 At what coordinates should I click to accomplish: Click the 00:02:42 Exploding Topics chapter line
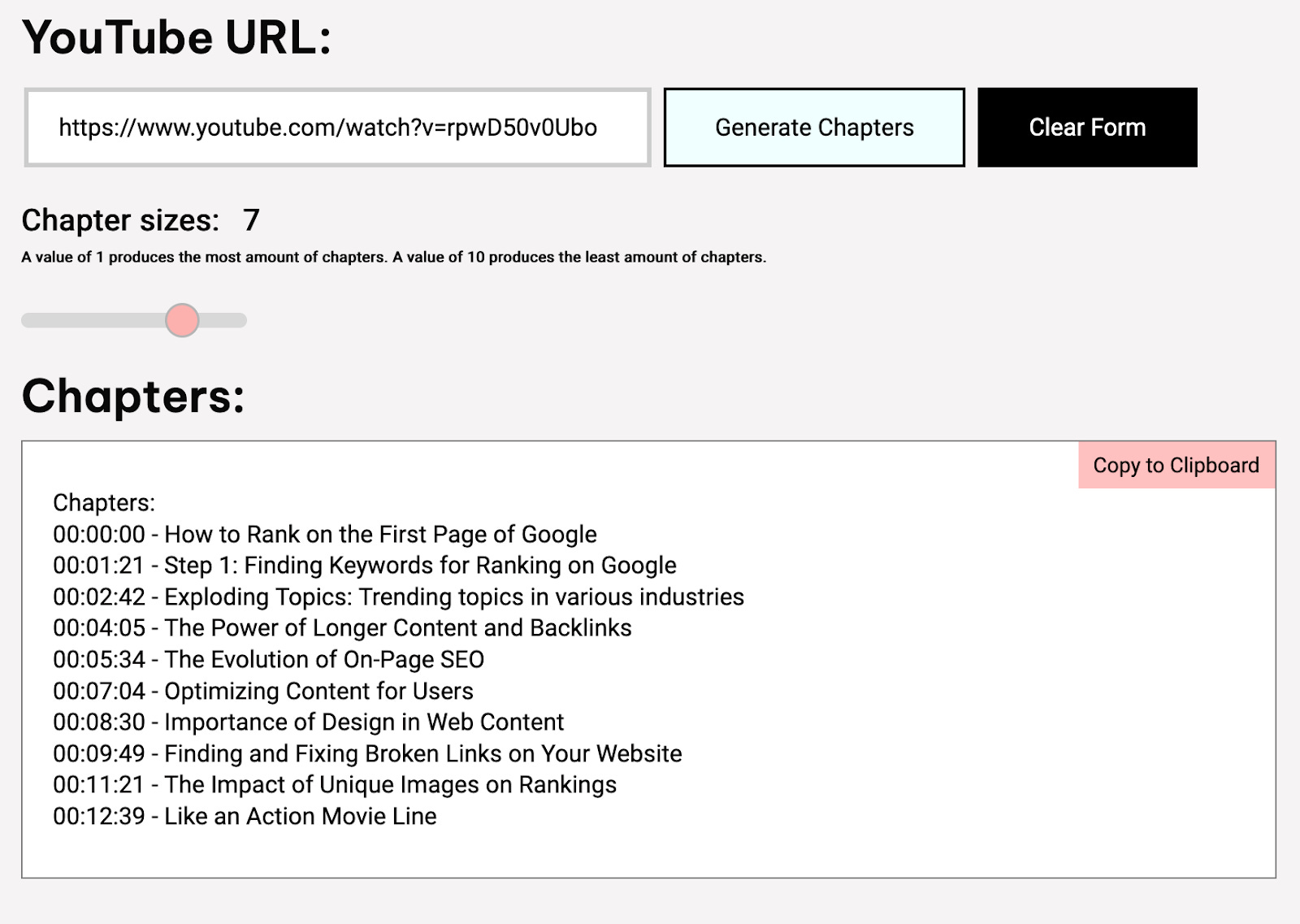[x=398, y=596]
